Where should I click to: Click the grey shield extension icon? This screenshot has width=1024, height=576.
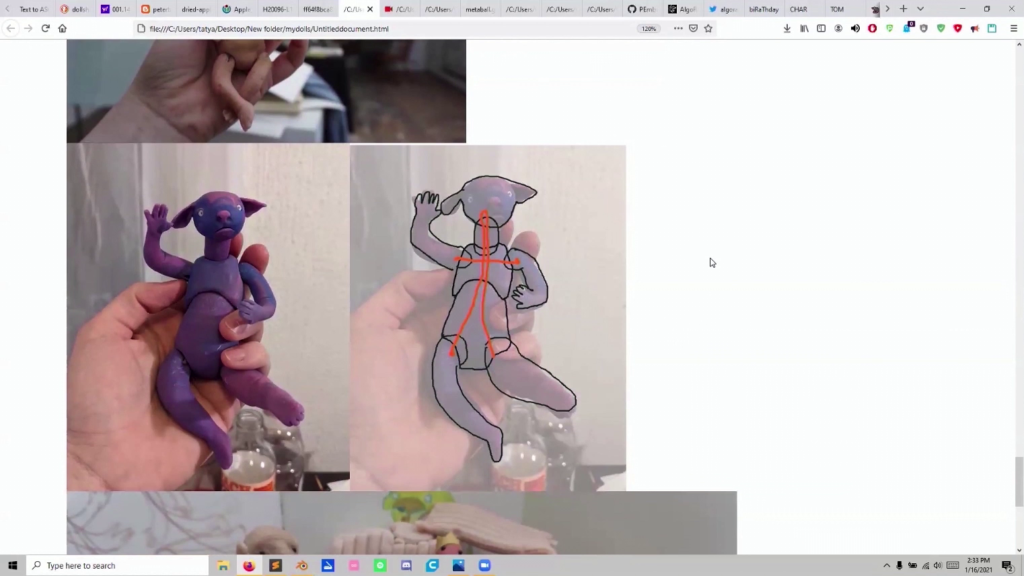tap(923, 29)
